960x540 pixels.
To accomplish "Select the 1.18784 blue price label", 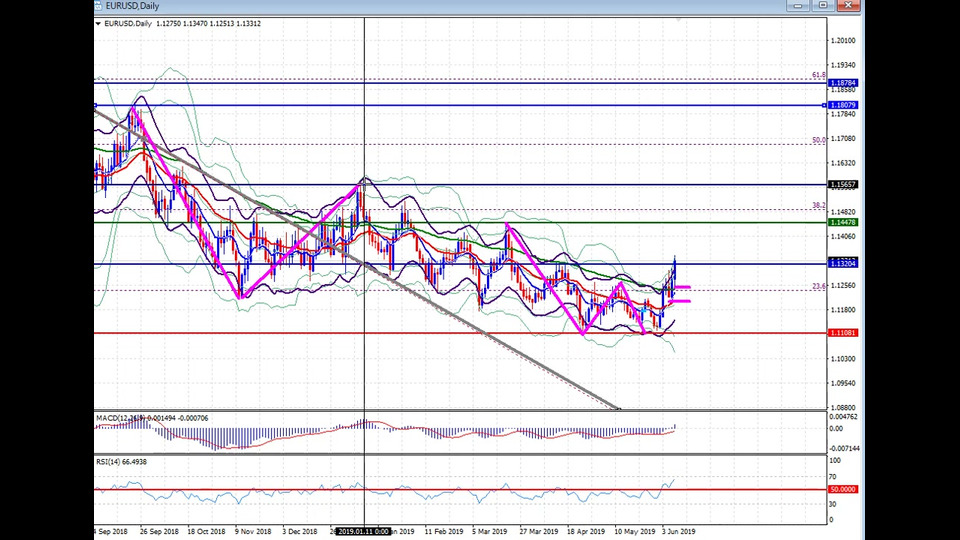I will pos(843,83).
